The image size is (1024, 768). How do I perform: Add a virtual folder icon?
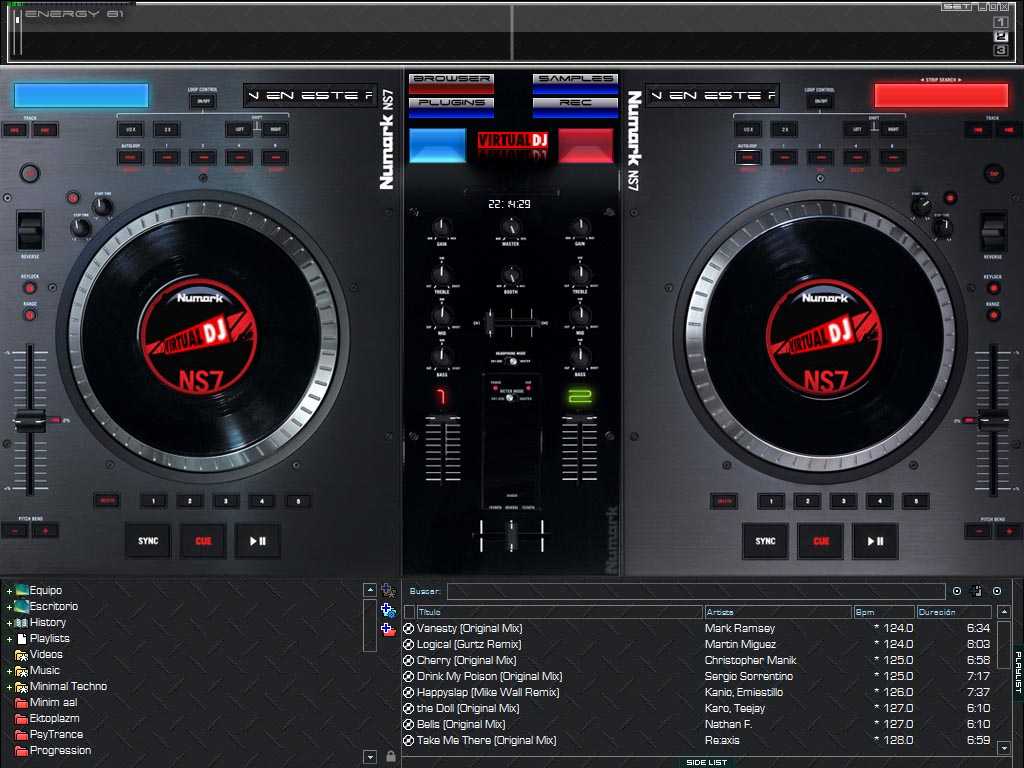388,630
